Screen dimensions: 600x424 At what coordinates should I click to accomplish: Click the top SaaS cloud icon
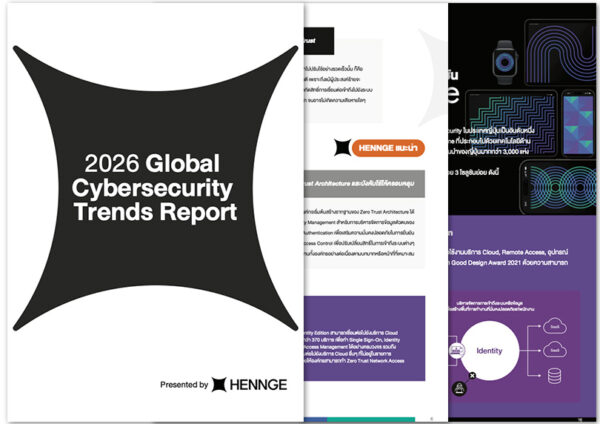pos(554,326)
